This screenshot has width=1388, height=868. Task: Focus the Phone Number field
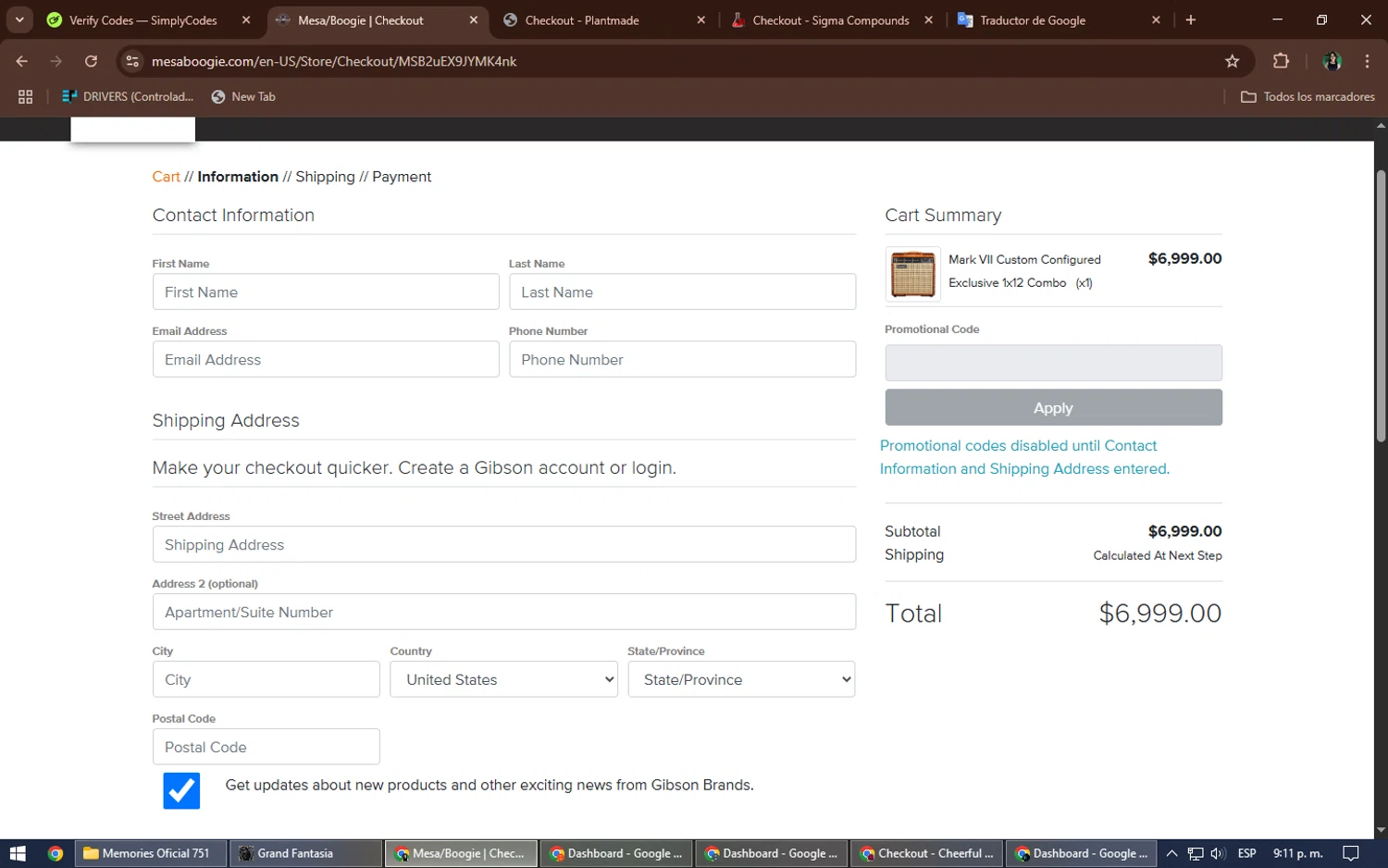pyautogui.click(x=682, y=359)
